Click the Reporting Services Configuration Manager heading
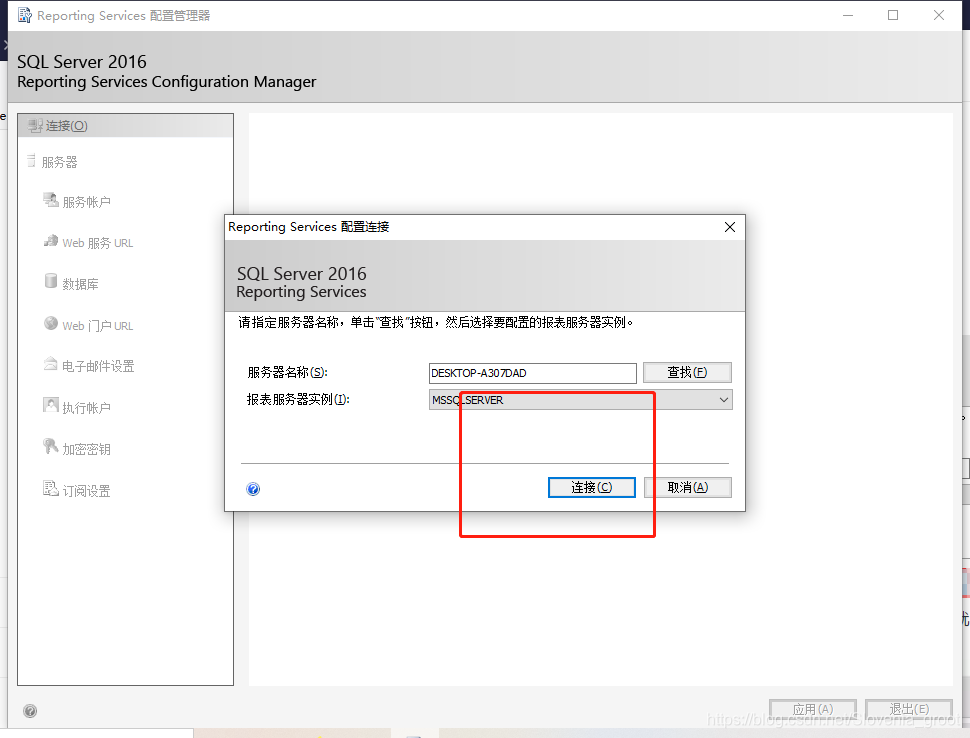 166,82
